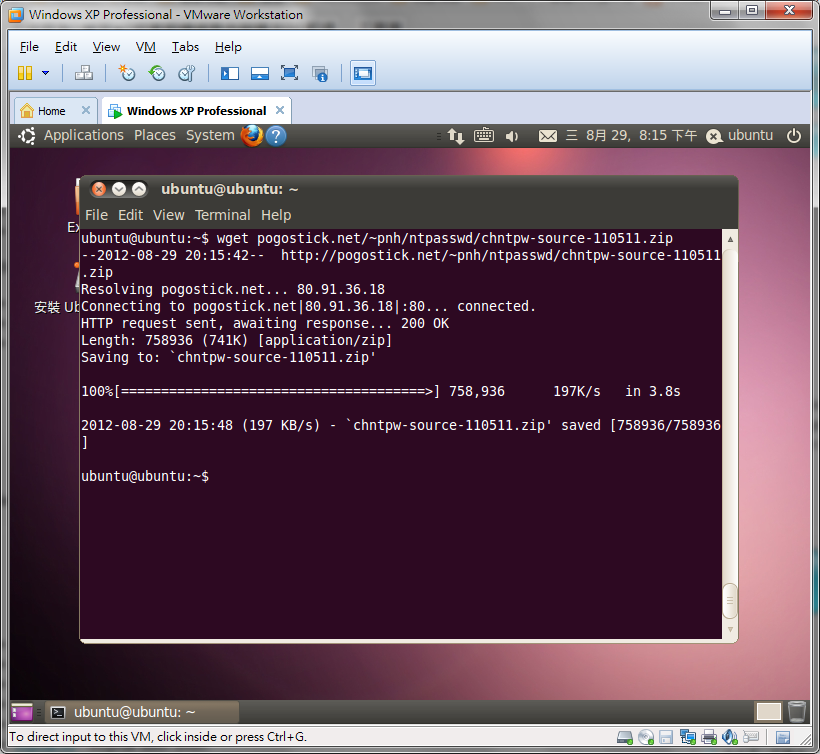
Task: Open the messaging envelope indicator
Action: [548, 136]
